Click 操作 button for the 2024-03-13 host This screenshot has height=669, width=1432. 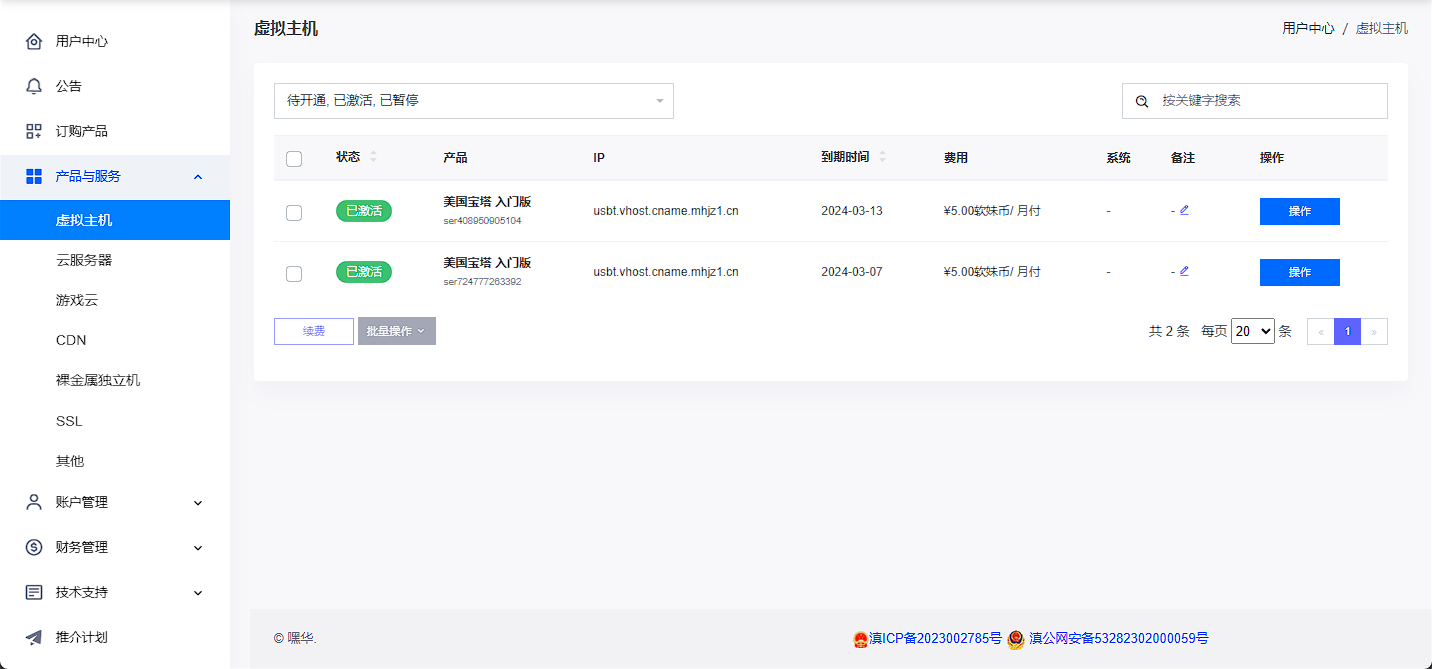(1299, 211)
